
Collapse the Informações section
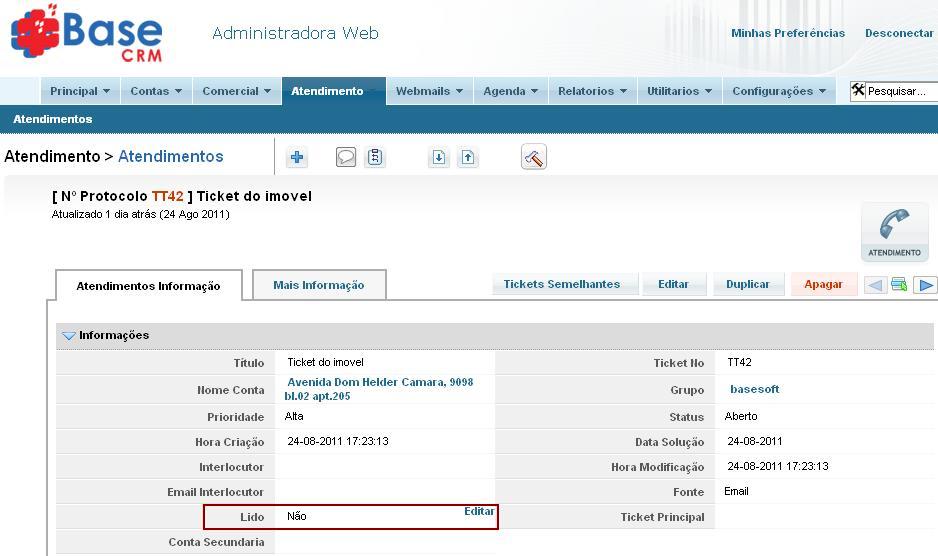[69, 336]
